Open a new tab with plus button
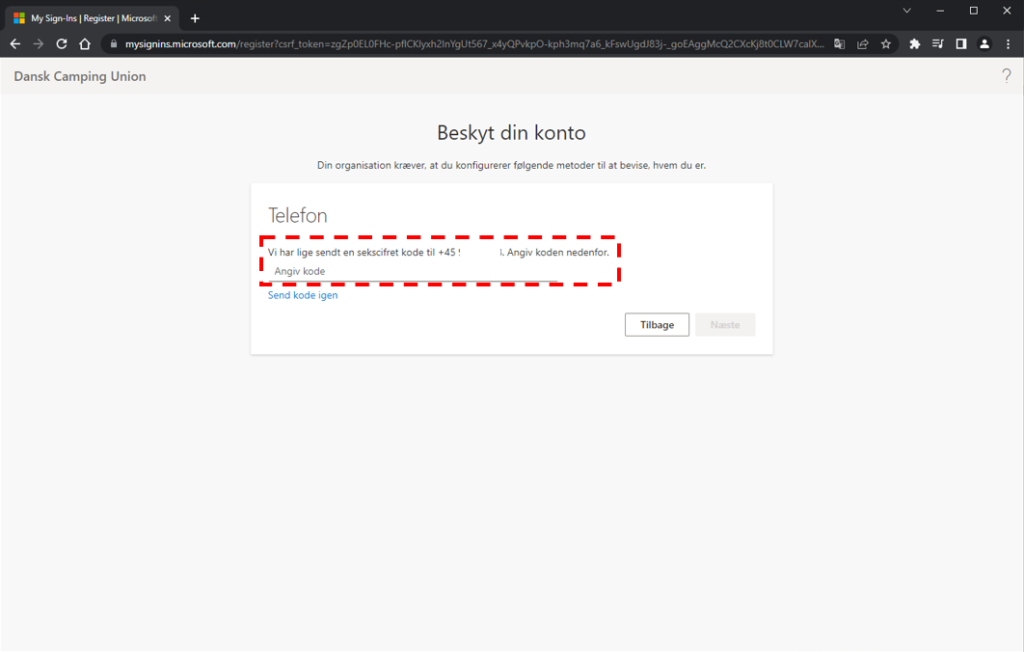 (195, 18)
